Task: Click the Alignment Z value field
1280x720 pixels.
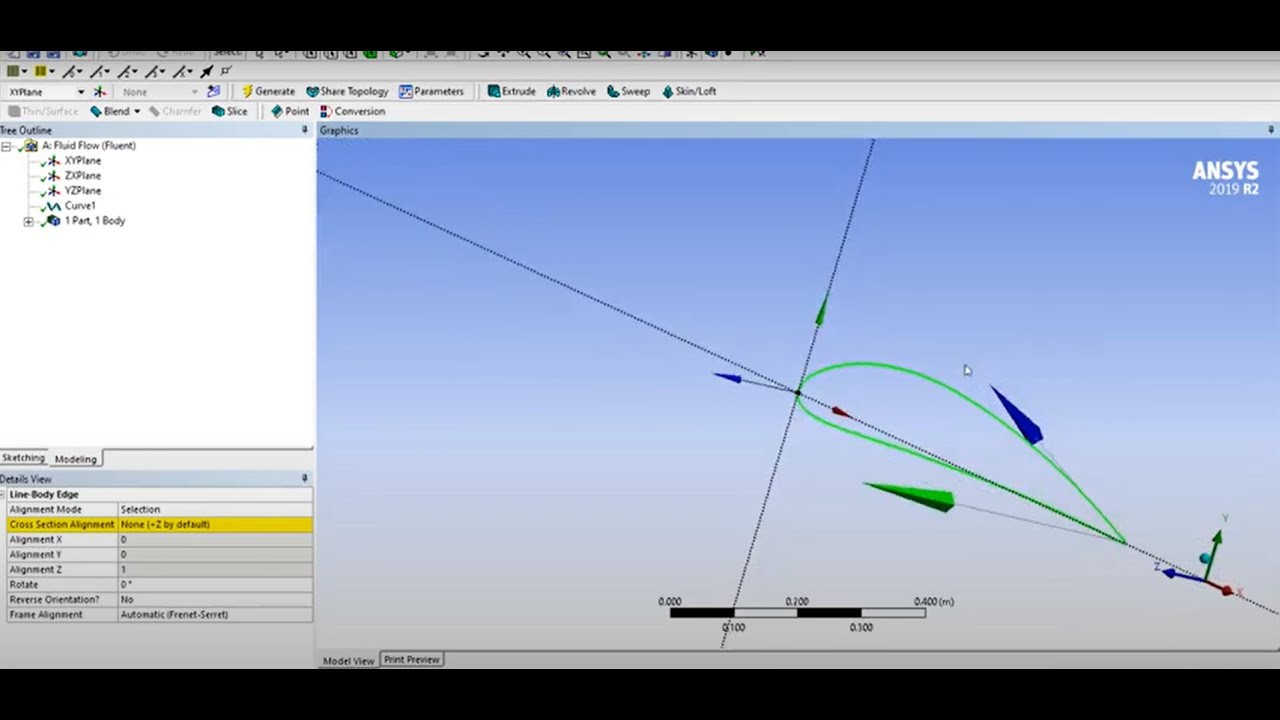Action: pos(215,570)
